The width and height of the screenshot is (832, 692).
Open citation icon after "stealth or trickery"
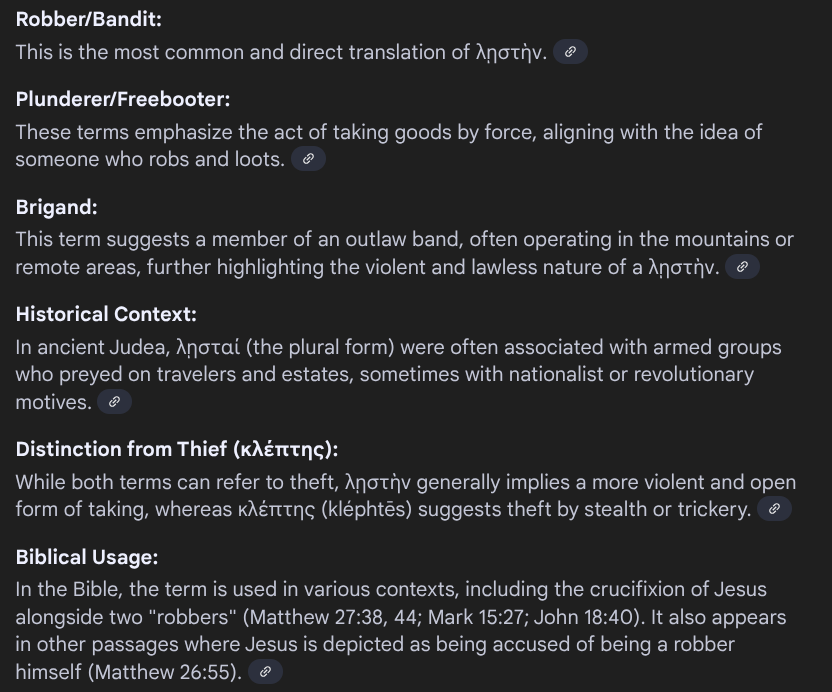(x=774, y=509)
